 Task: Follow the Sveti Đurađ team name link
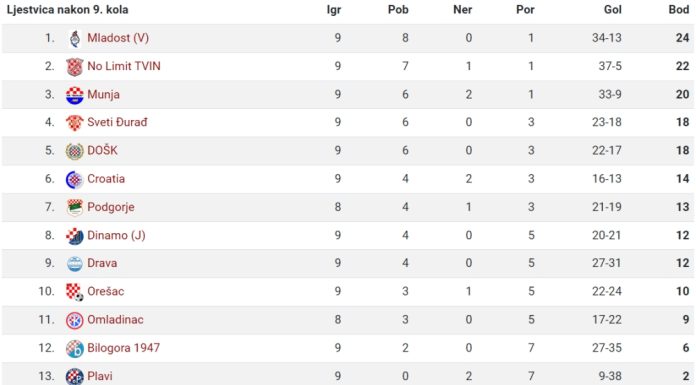(x=117, y=122)
